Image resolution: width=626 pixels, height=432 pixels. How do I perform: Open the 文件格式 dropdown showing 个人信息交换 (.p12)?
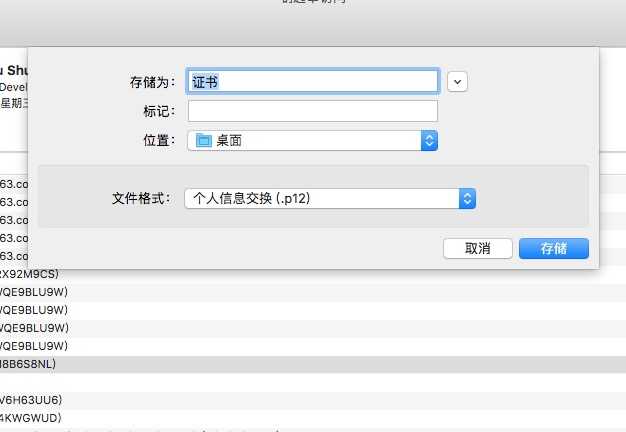pyautogui.click(x=329, y=199)
